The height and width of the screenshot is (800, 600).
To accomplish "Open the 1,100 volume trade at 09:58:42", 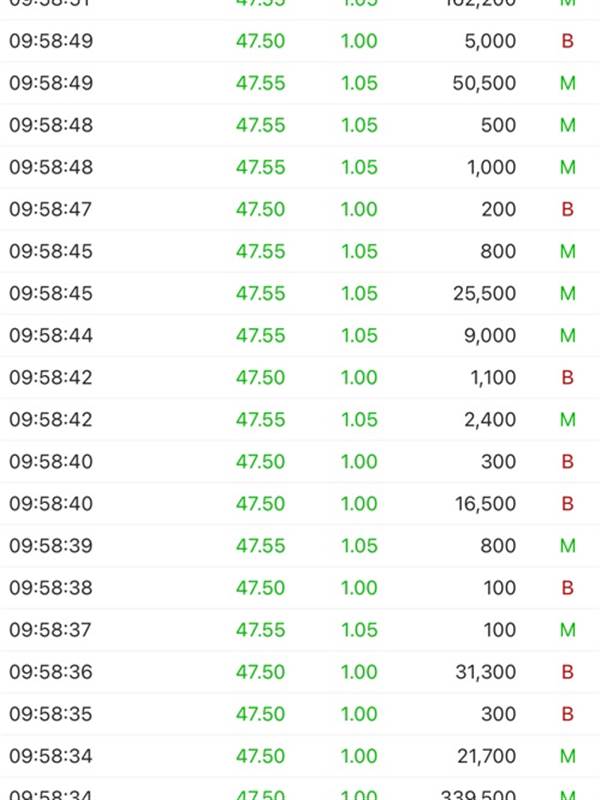I will point(300,378).
